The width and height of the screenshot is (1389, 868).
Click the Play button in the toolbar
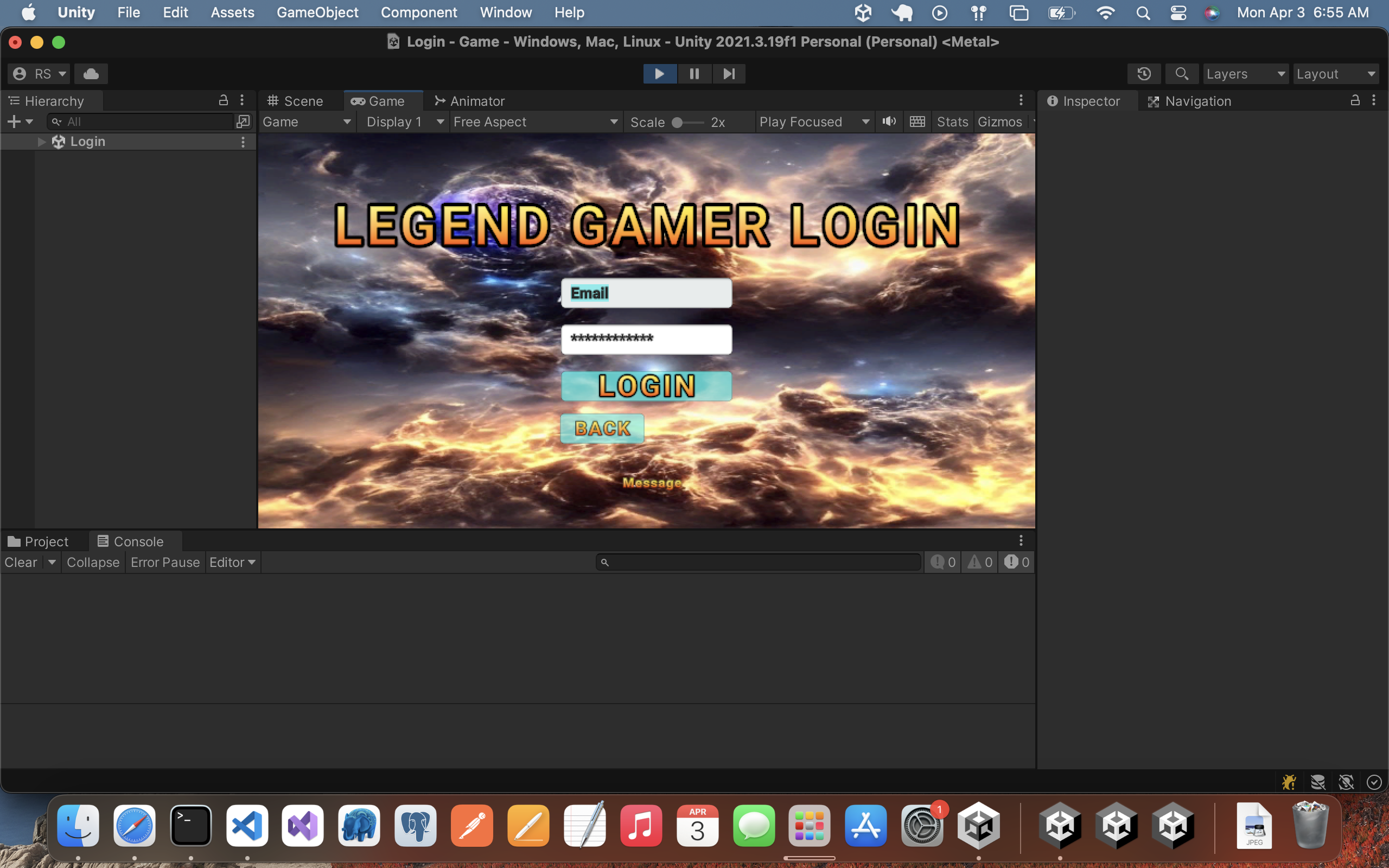659,73
